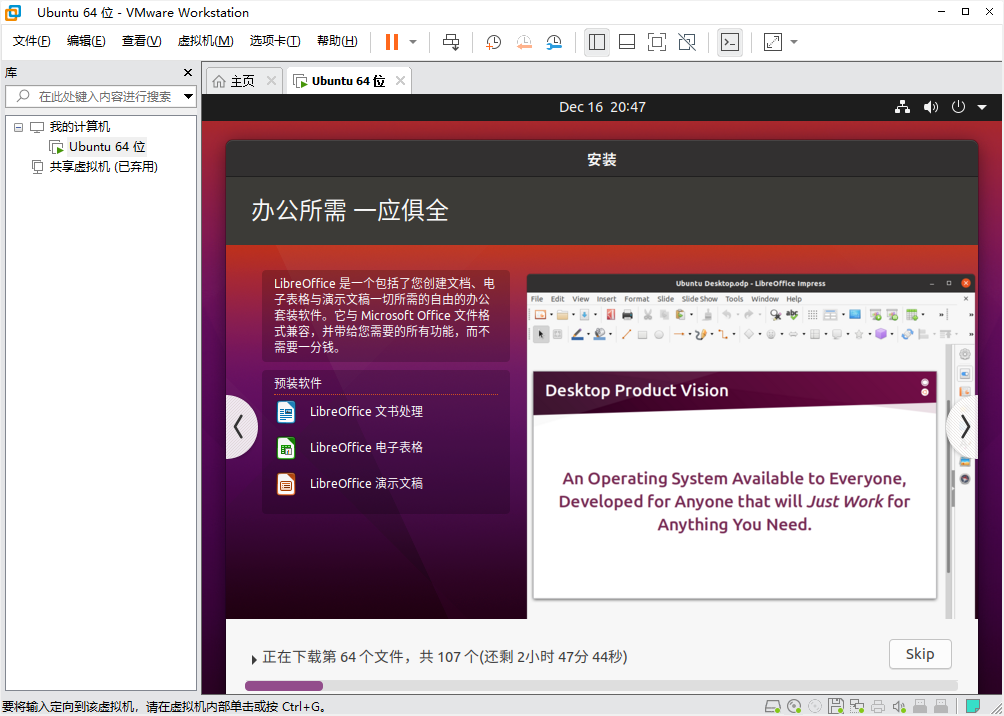The width and height of the screenshot is (1004, 716).
Task: Expand the download details disclosure triangle
Action: point(255,658)
